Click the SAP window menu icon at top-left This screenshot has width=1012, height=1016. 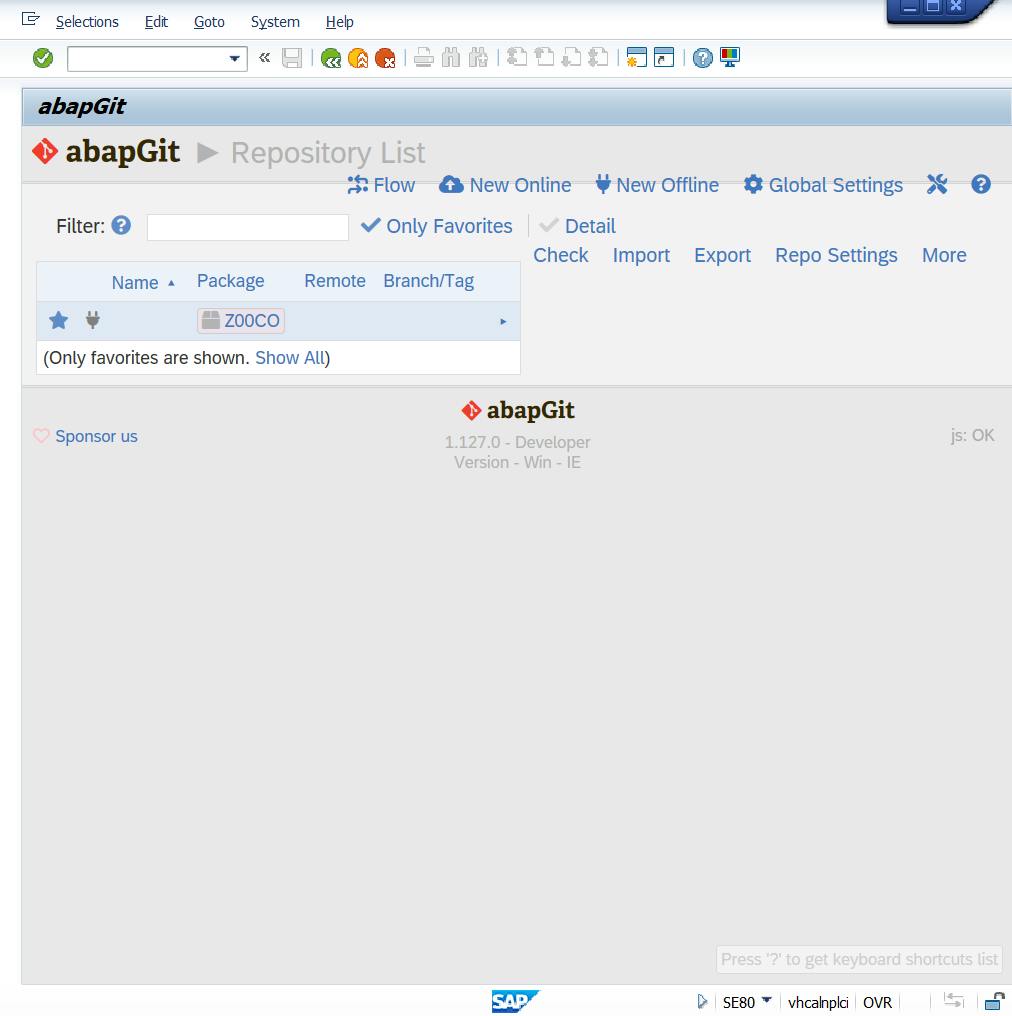pos(30,19)
